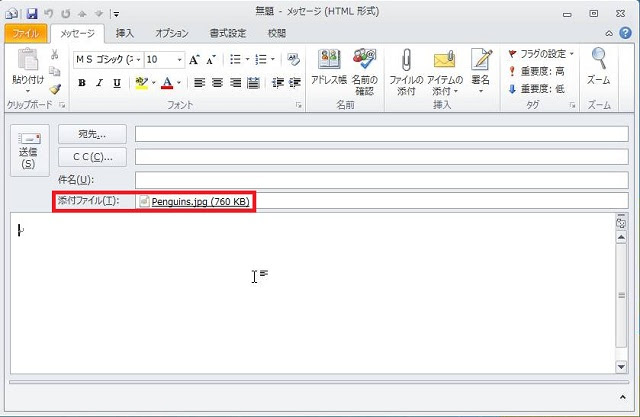The height and width of the screenshot is (417, 640).
Task: Open the フォント dialog launcher
Action: [299, 105]
